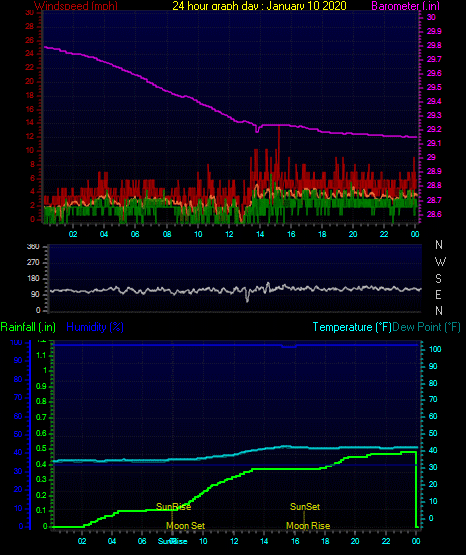The image size is (466, 555).
Task: Click the S compass label on wind direction chart
Action: pos(438,279)
